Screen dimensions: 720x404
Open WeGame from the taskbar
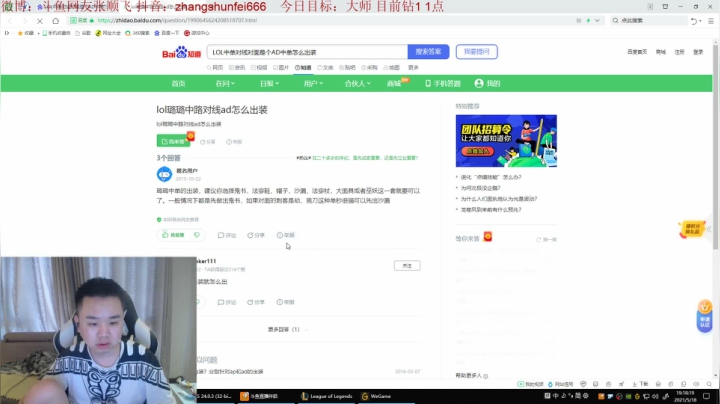377,396
